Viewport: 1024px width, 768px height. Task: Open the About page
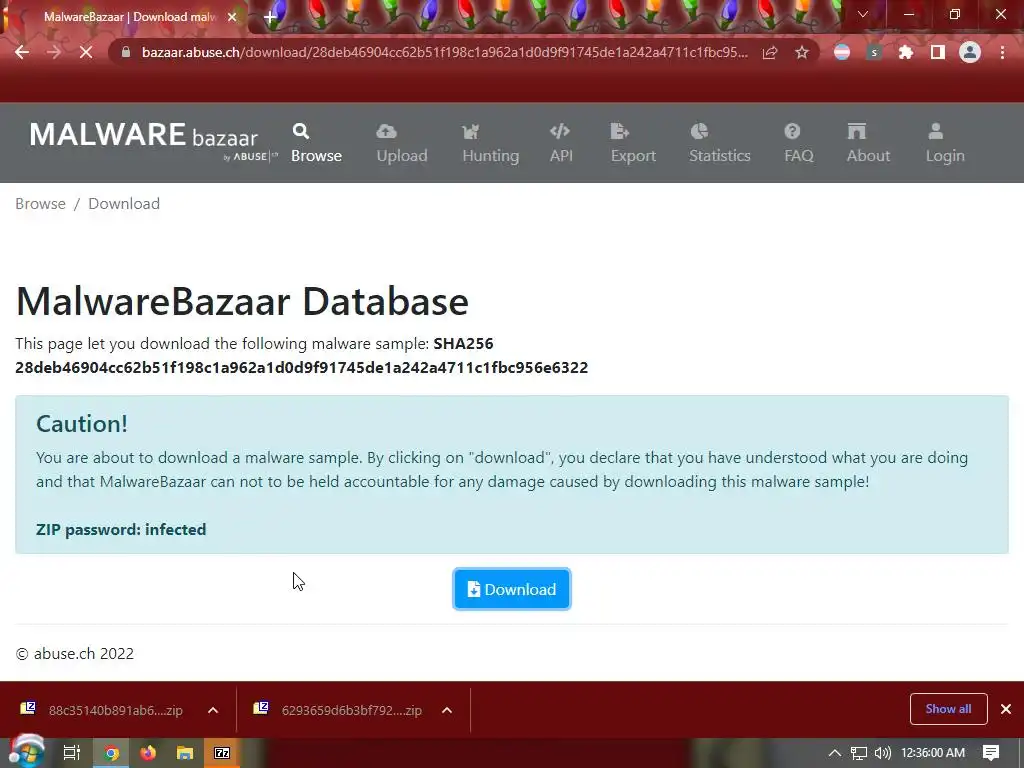pyautogui.click(x=868, y=143)
